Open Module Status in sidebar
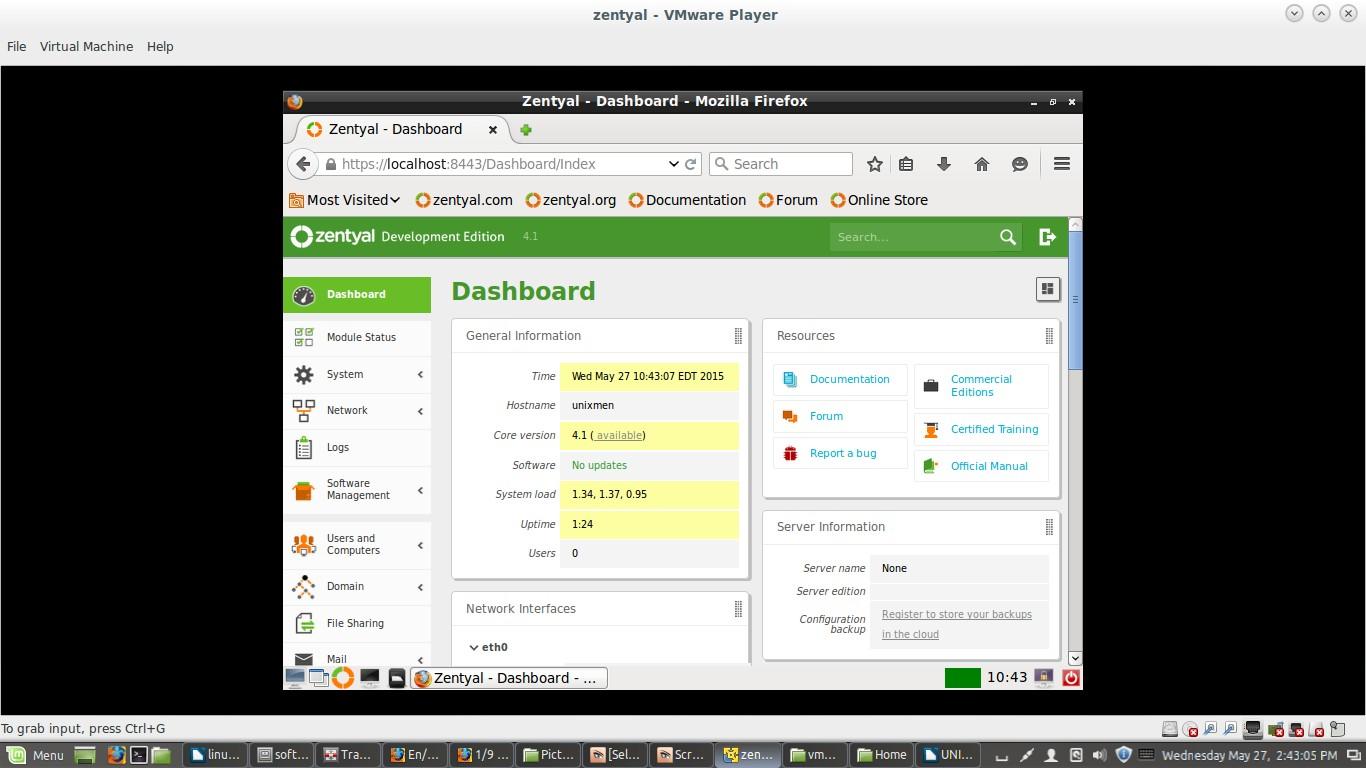The height and width of the screenshot is (768, 1366). 357,337
